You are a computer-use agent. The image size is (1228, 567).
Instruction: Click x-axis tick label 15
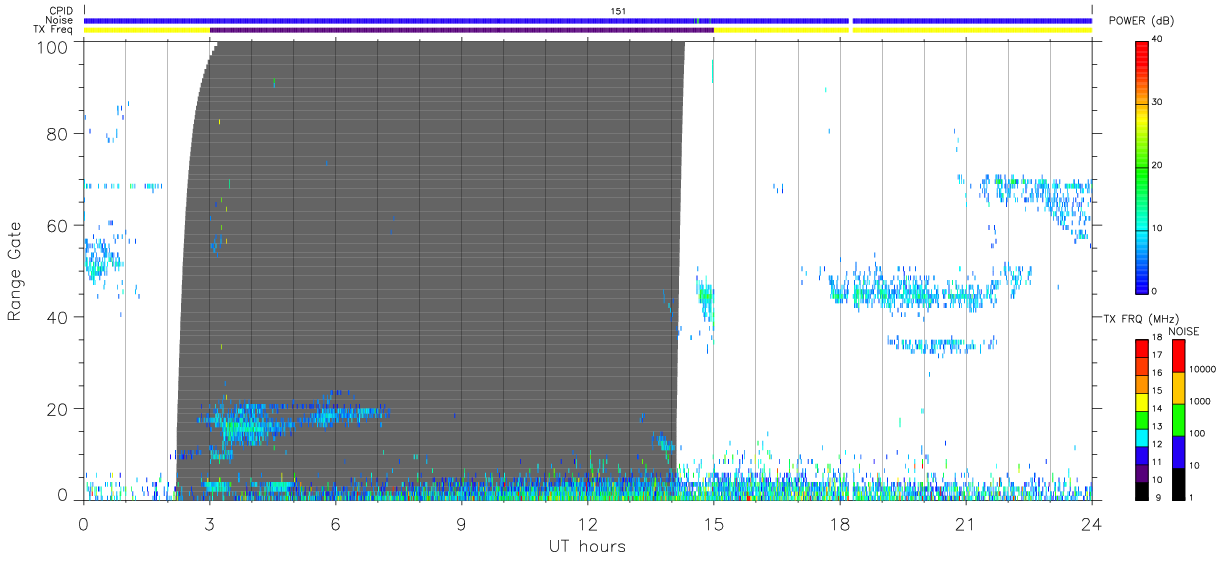[714, 525]
